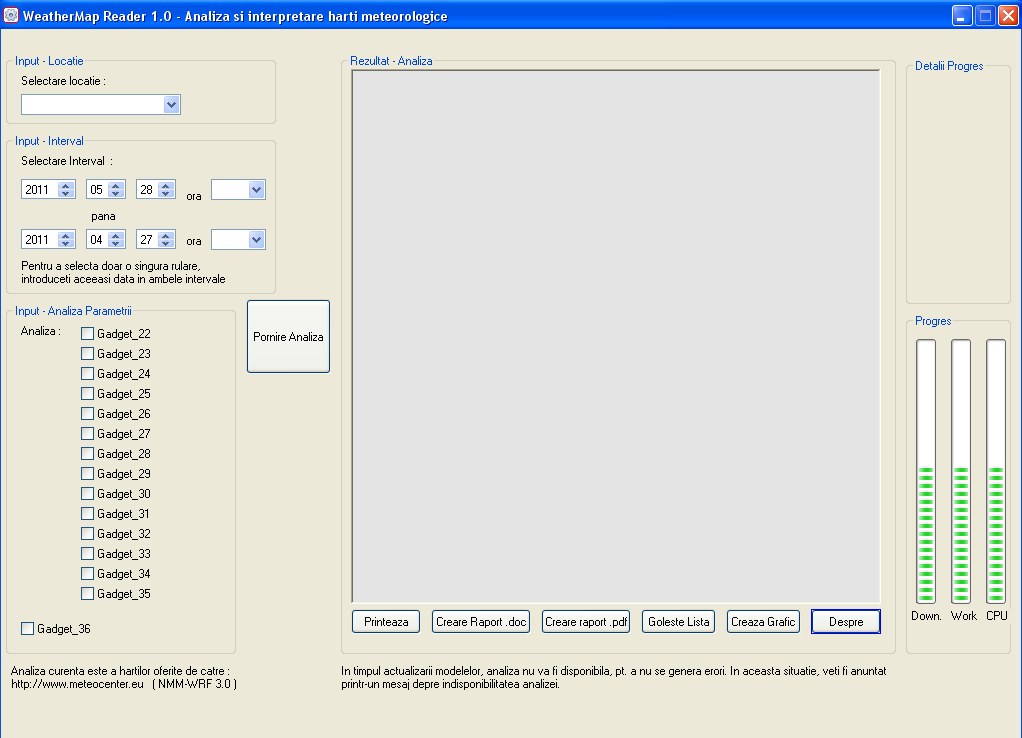This screenshot has width=1022, height=738.
Task: Click inside the Rezultat - Analiza list area
Action: pos(615,335)
